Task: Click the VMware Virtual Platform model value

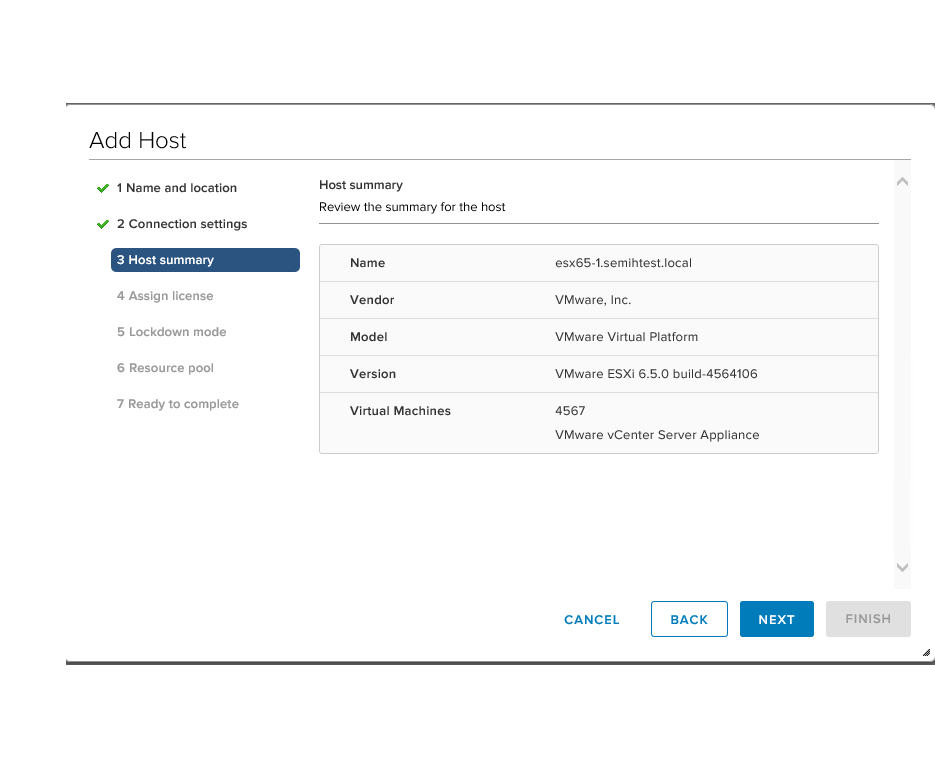Action: (x=626, y=337)
